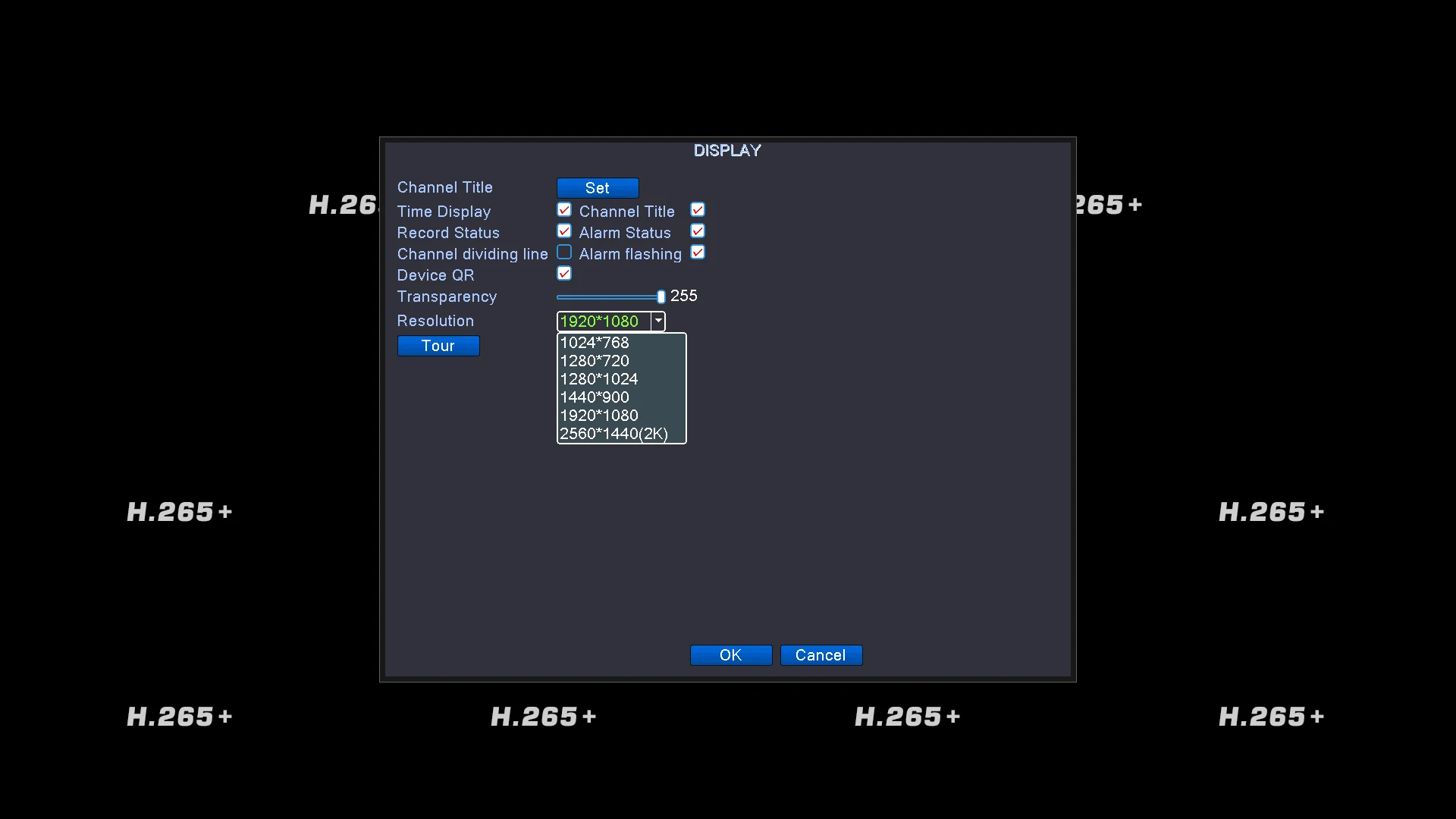Viewport: 1456px width, 819px height.
Task: Enable Channel dividing line checkbox
Action: pyautogui.click(x=564, y=253)
